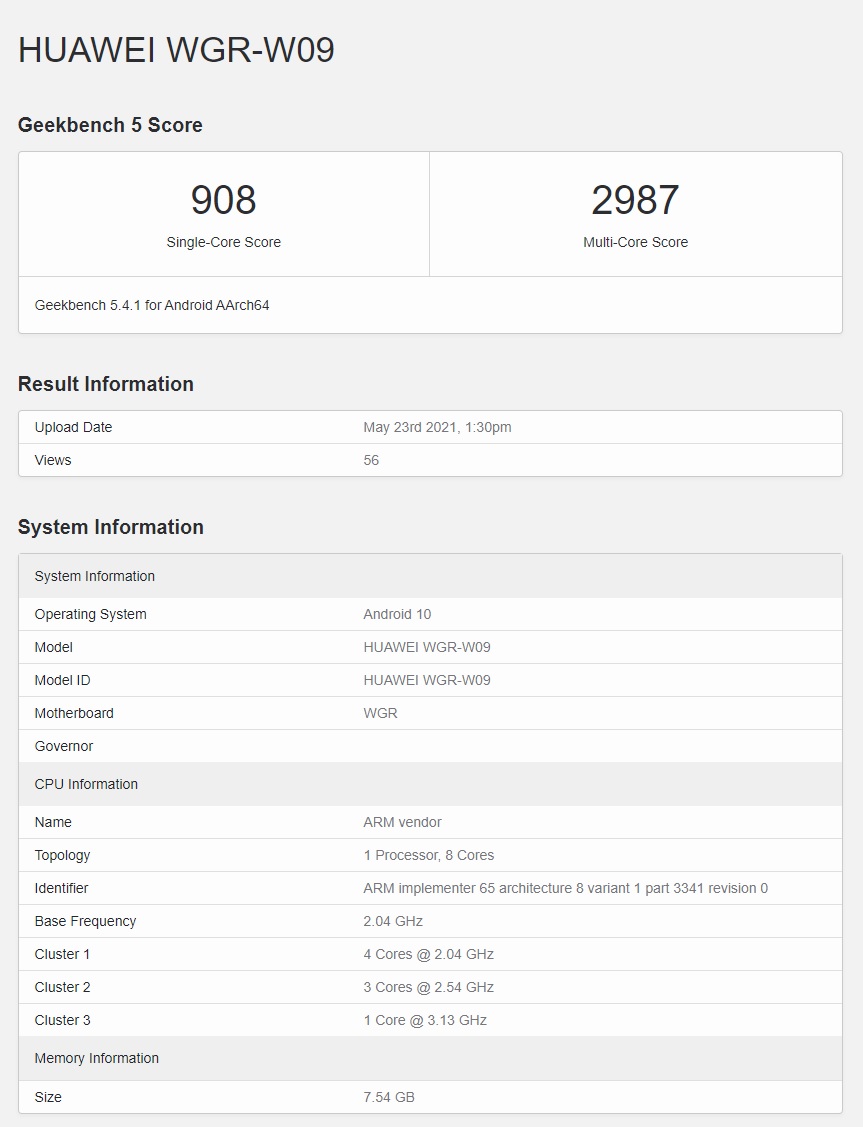Click the Views count of 56
863x1127 pixels.
tap(371, 460)
